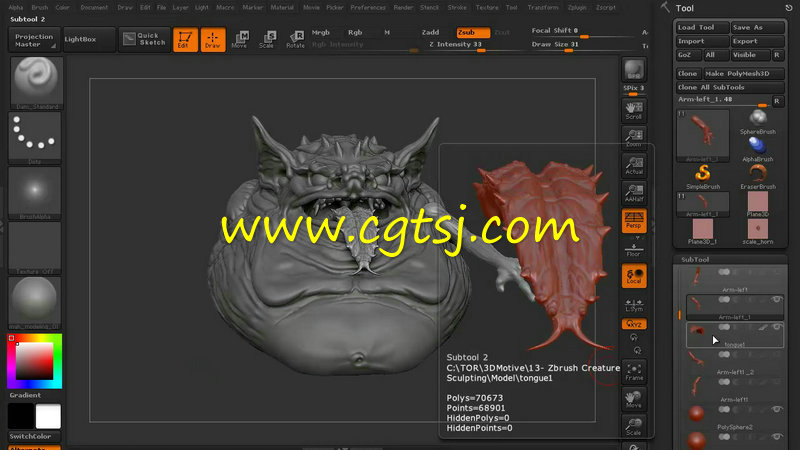Image resolution: width=800 pixels, height=450 pixels.
Task: Toggle visibility eye of tongue1 subtool
Action: click(x=777, y=327)
